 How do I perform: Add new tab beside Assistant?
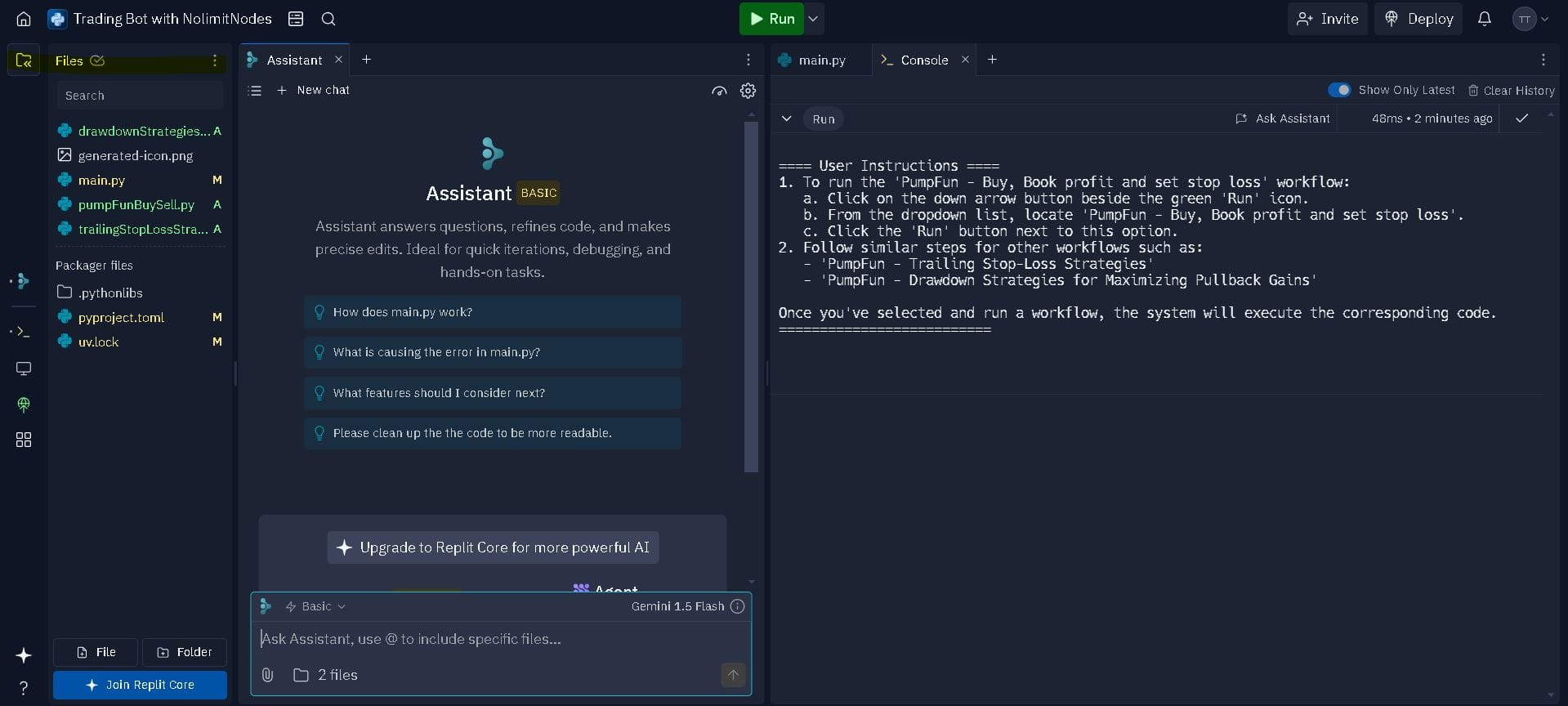coord(367,60)
